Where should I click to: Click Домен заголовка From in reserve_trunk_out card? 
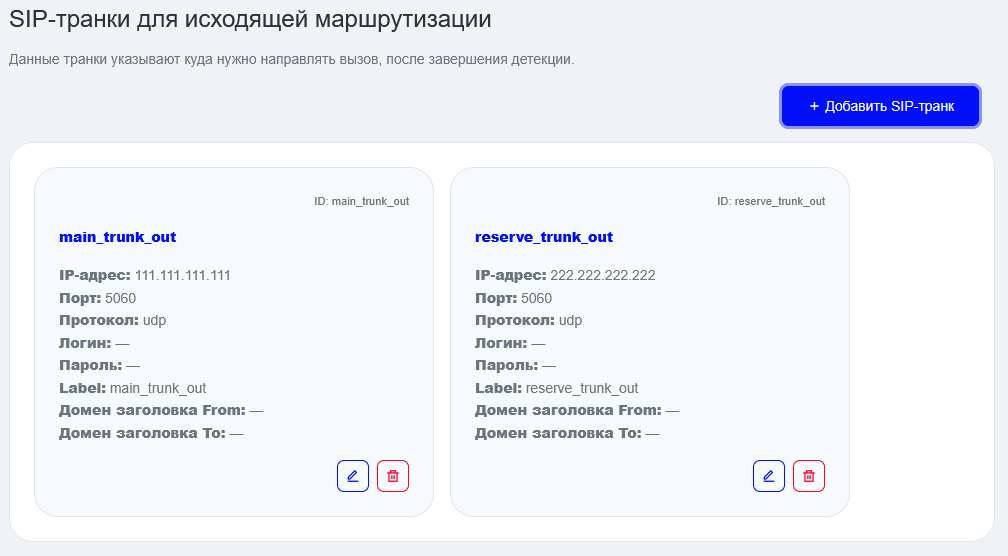pyautogui.click(x=577, y=410)
